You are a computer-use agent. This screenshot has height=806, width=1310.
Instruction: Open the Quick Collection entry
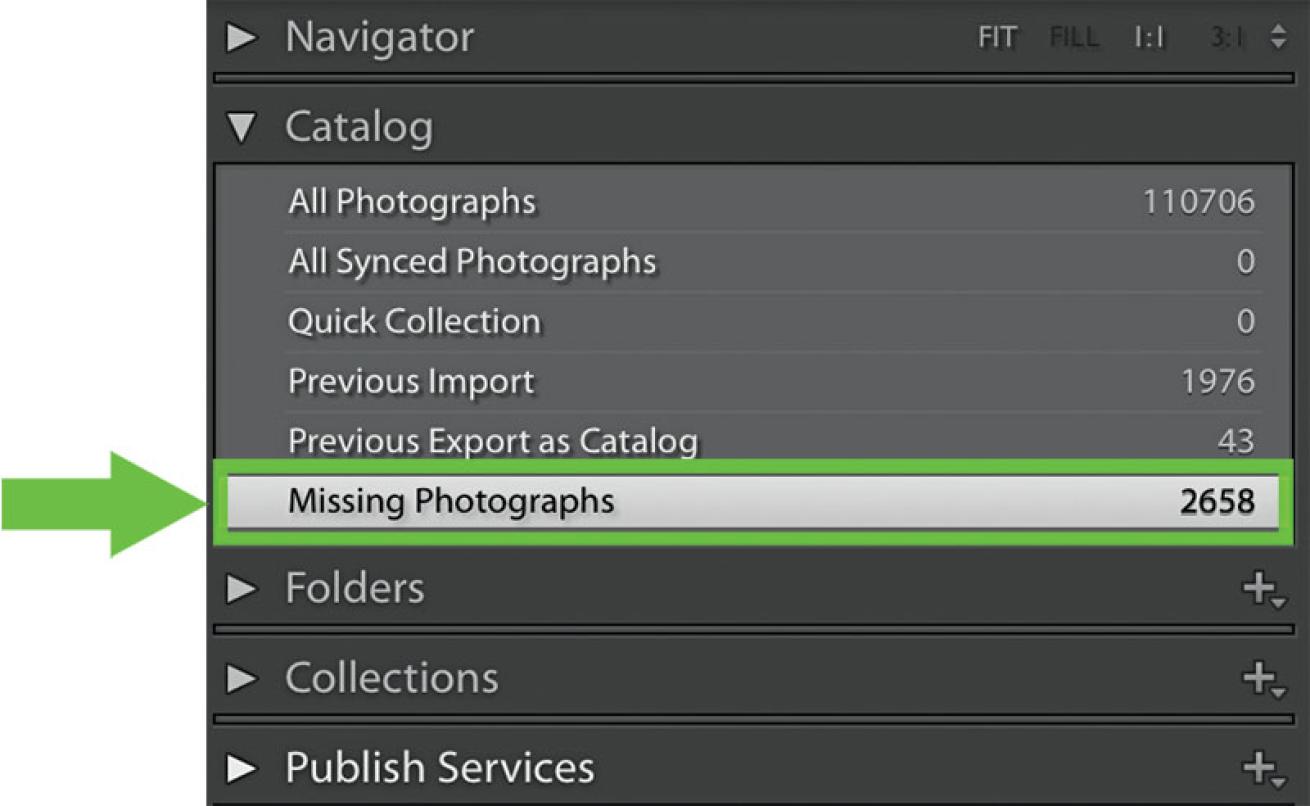point(414,322)
